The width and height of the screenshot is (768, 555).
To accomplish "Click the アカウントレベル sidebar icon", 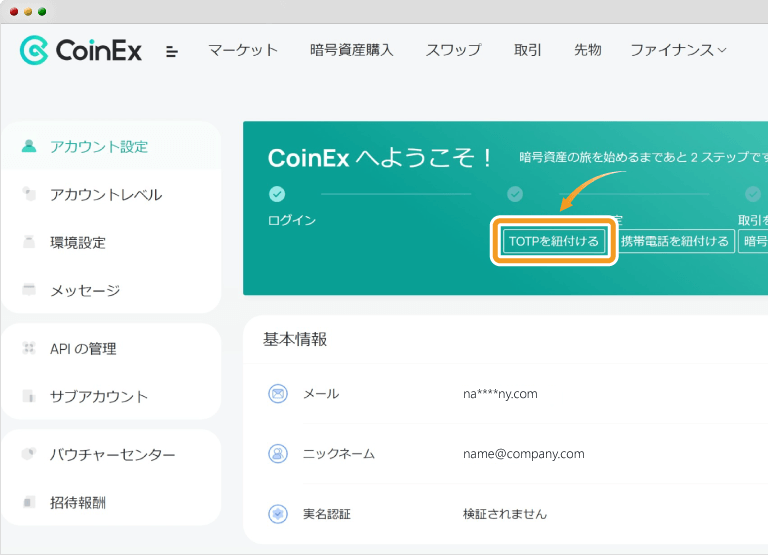I will (29, 194).
